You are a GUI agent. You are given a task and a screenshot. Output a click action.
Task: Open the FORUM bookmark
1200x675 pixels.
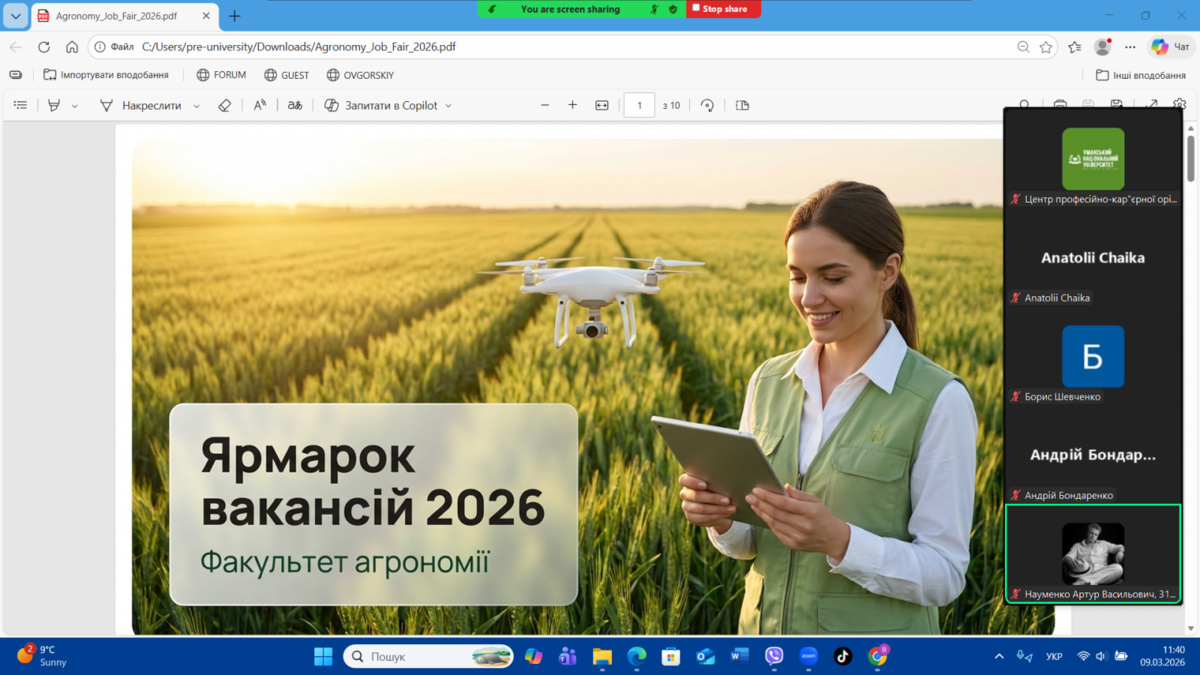click(x=221, y=75)
